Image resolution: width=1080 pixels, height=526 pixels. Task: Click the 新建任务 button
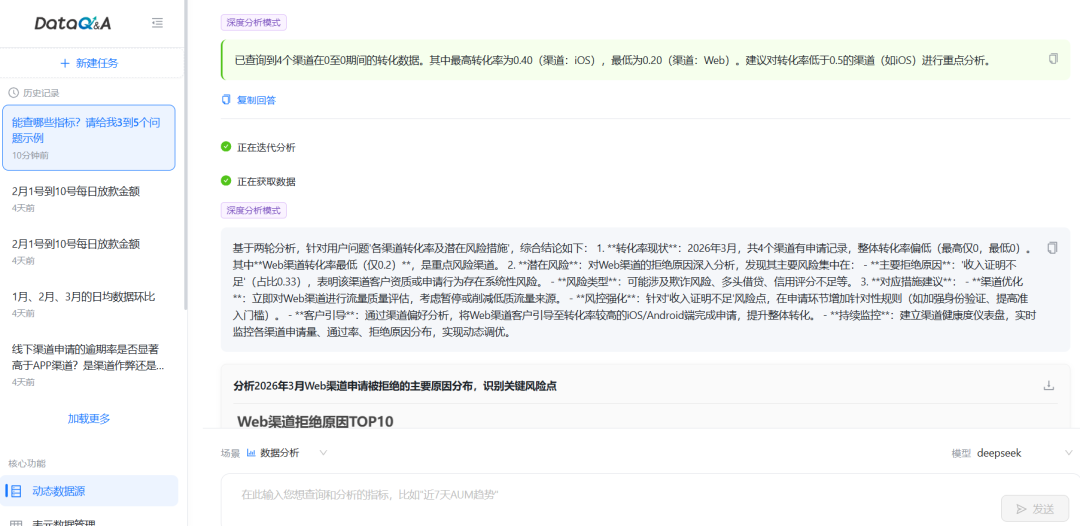(x=90, y=63)
